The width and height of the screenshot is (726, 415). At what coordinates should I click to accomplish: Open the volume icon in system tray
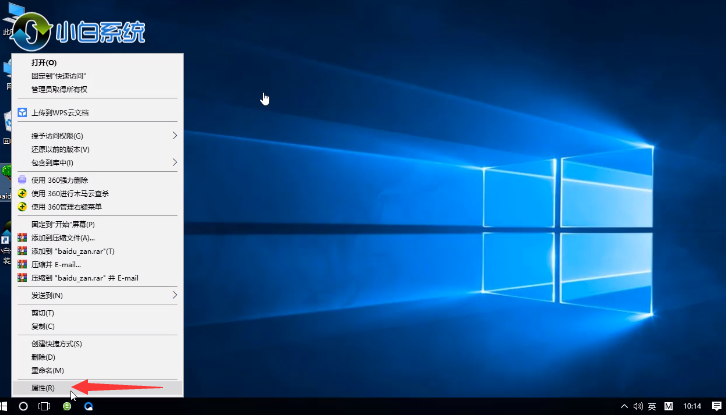coord(637,407)
